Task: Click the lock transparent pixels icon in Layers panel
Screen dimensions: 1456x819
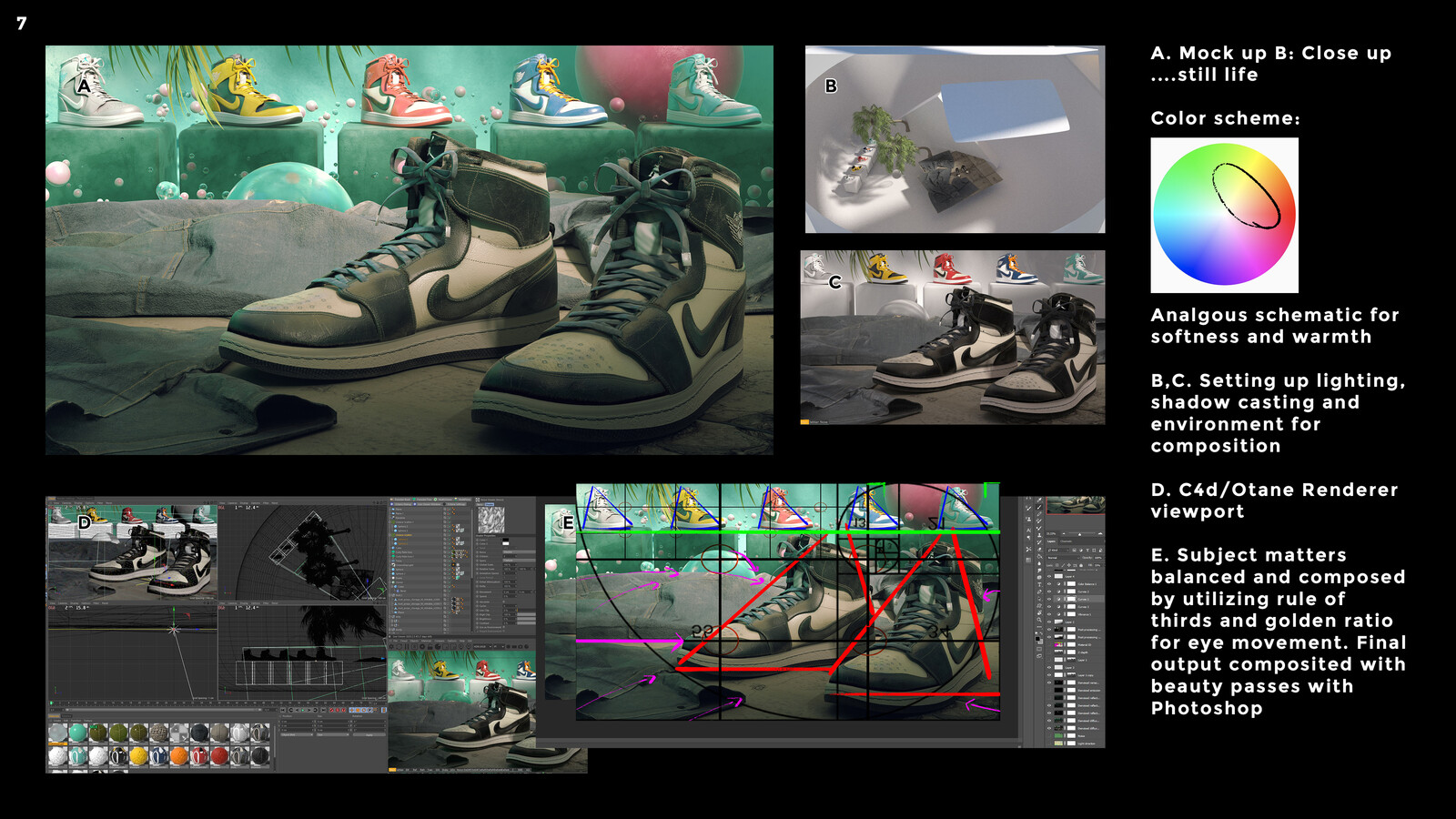Action: coord(1057,565)
